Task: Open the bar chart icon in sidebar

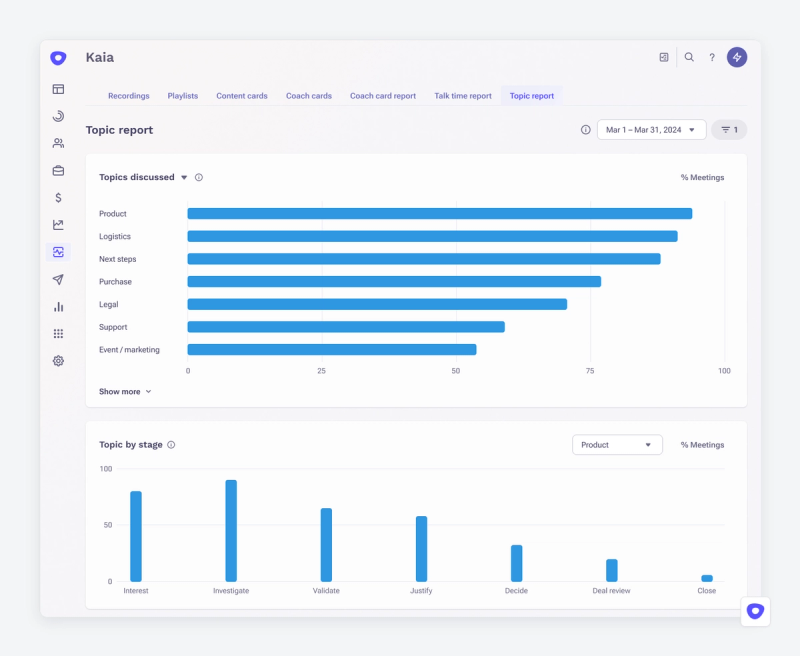Action: [58, 307]
